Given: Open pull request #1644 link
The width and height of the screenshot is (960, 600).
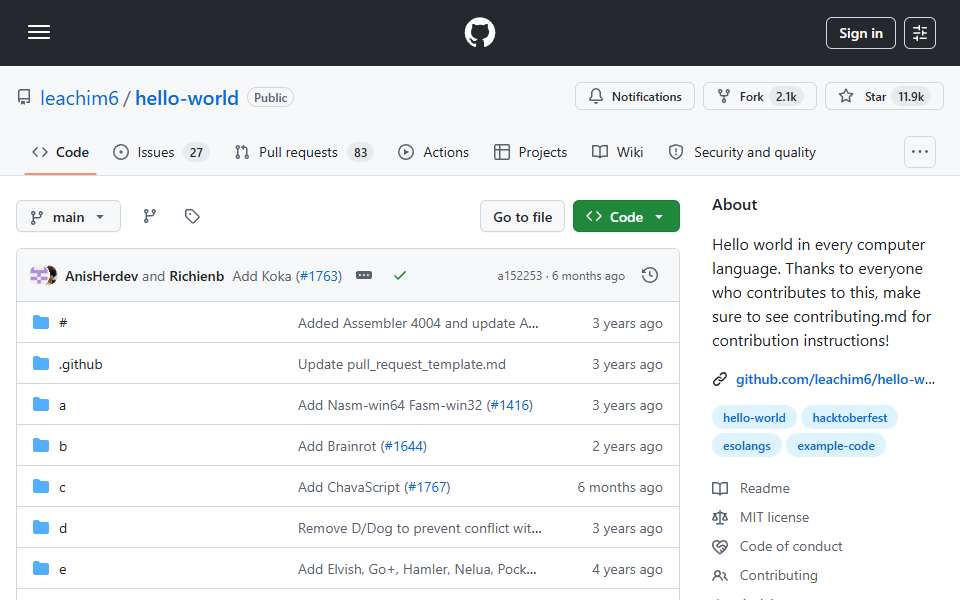Looking at the screenshot, I should pyautogui.click(x=403, y=446).
